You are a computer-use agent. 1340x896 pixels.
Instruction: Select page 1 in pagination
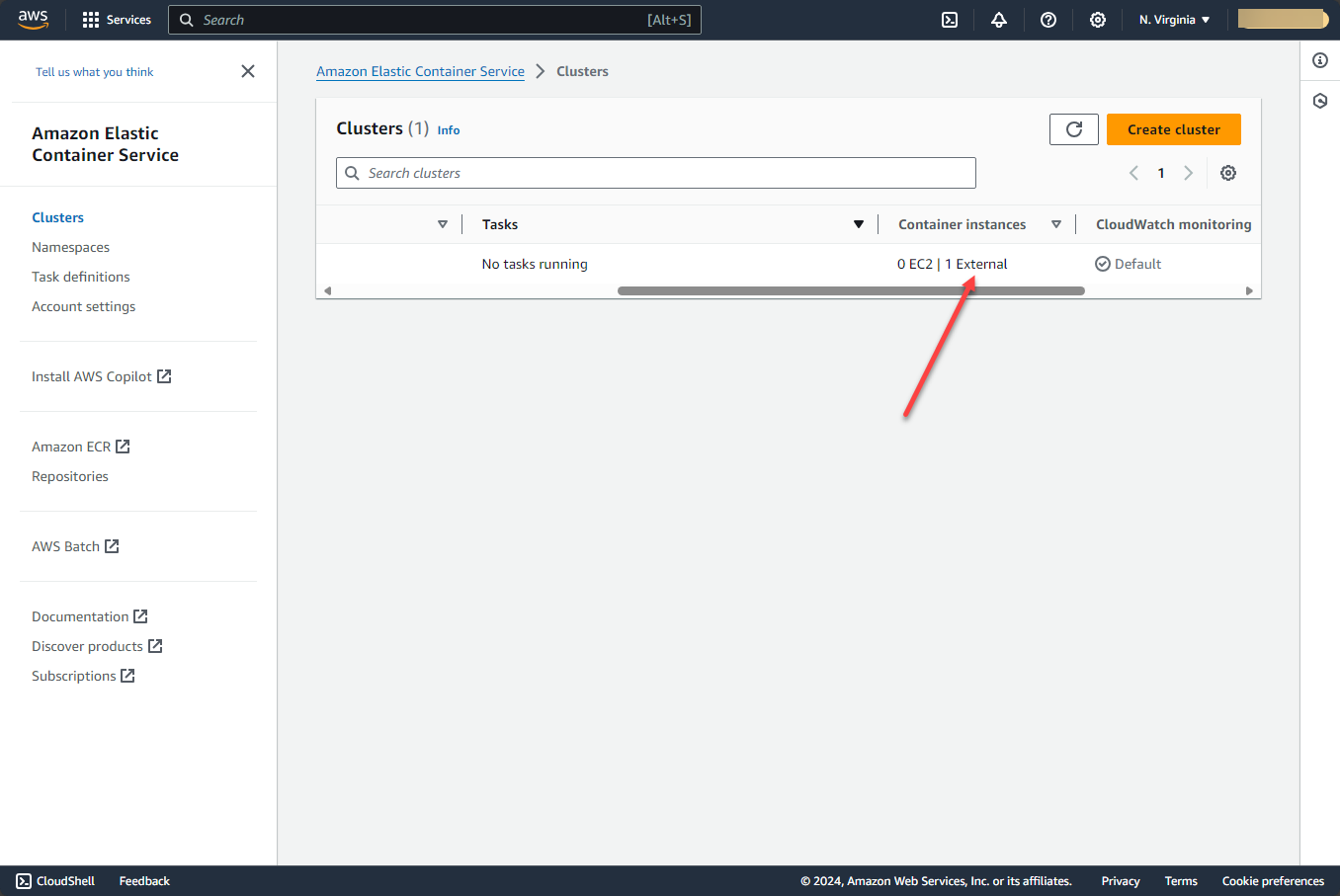pos(1161,173)
